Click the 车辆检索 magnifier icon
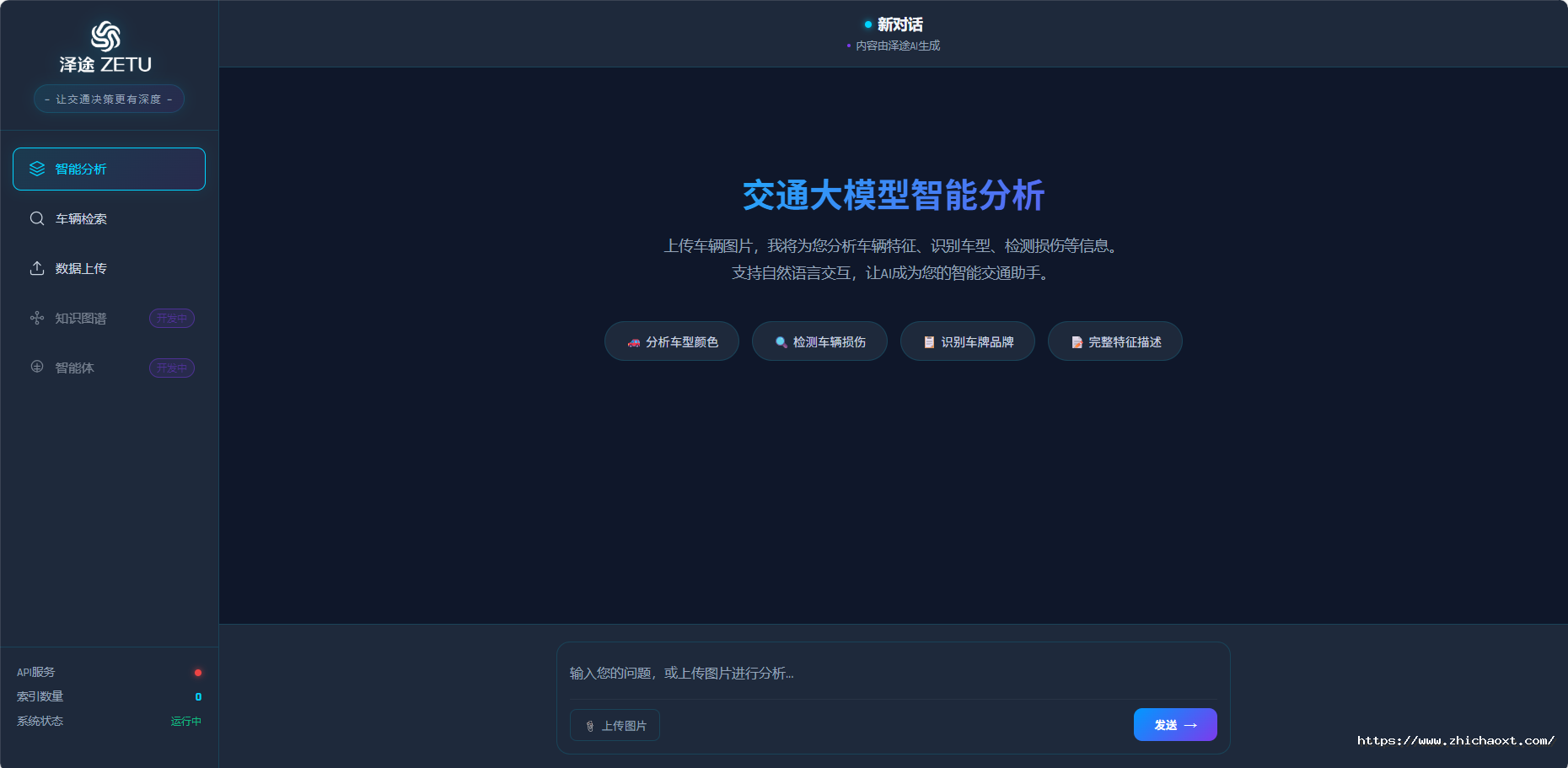 (36, 218)
